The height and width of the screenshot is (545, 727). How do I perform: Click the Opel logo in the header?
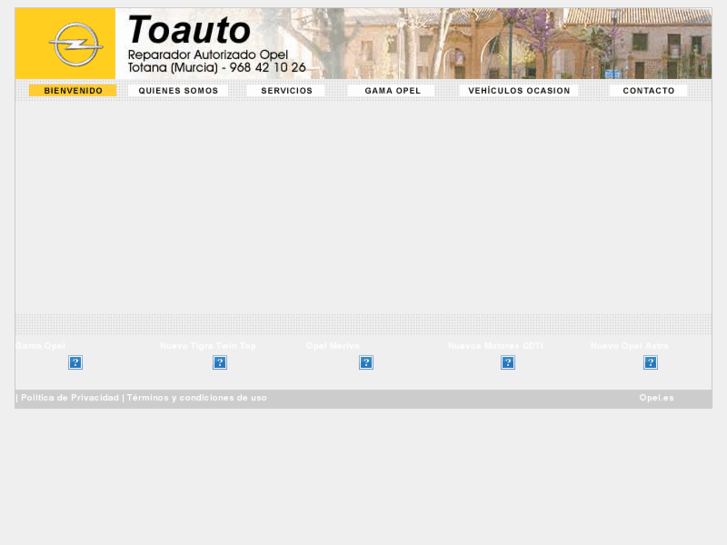click(x=76, y=45)
